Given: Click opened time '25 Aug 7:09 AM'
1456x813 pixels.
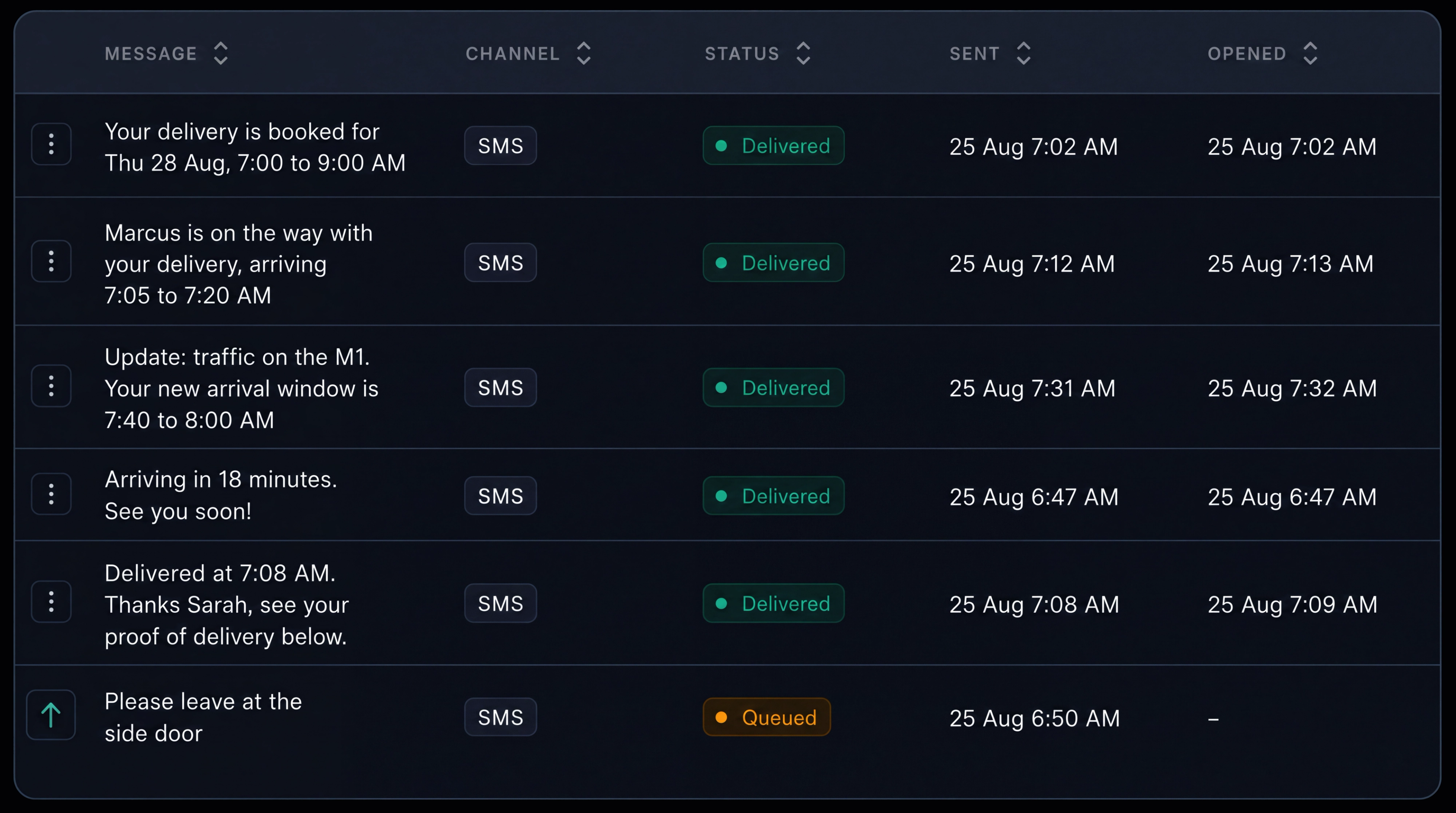Looking at the screenshot, I should pos(1293,604).
